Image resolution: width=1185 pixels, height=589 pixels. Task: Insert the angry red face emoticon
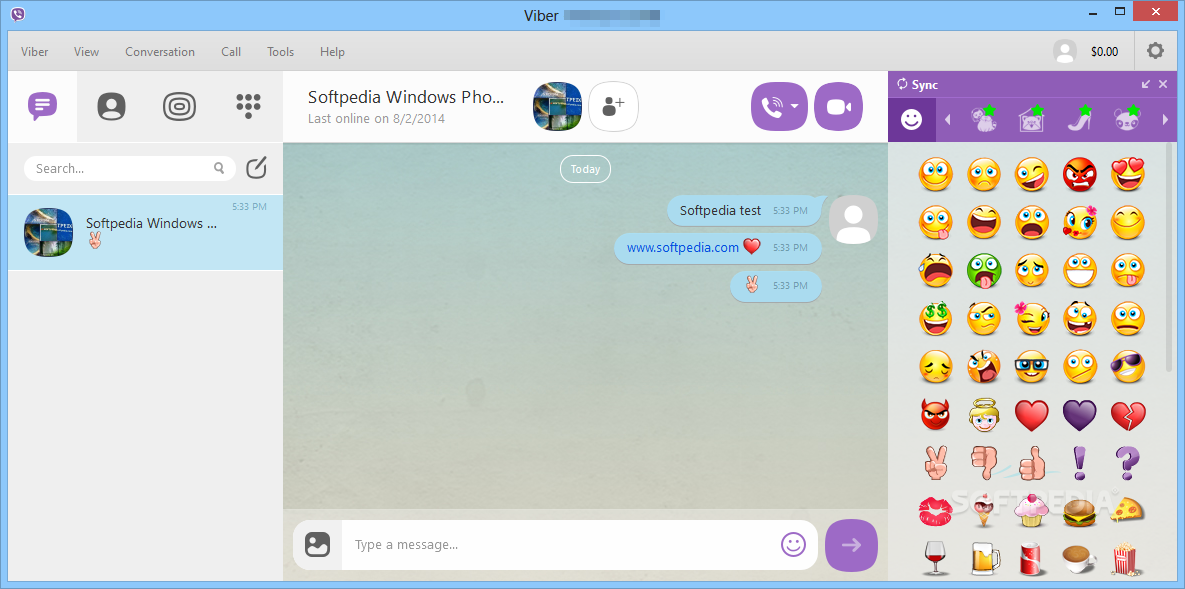pos(1079,175)
